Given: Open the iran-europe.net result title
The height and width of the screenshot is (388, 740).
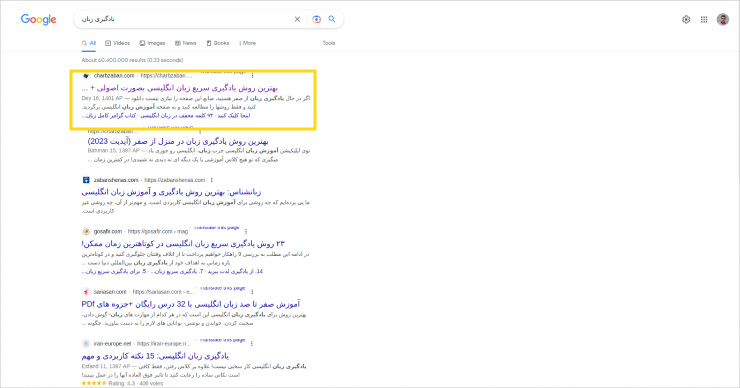Looking at the screenshot, I should (x=155, y=356).
